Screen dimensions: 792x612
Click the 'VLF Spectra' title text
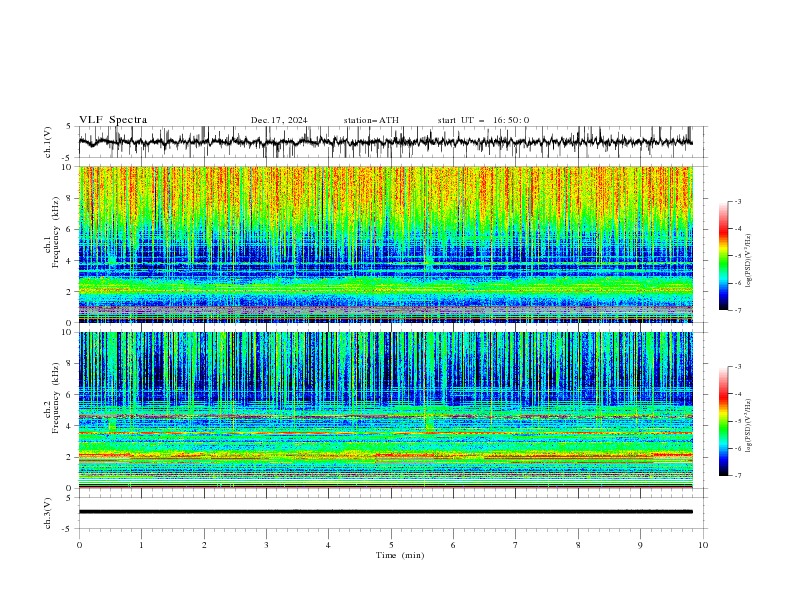point(113,120)
